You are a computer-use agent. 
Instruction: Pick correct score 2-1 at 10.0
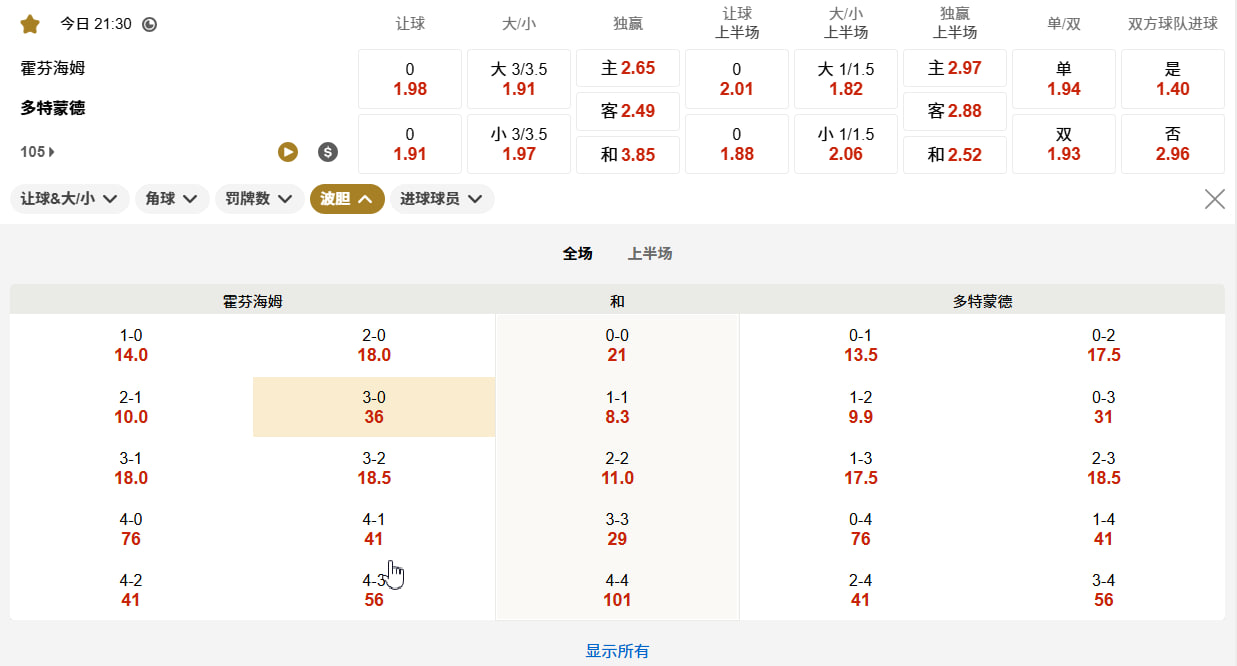tap(131, 407)
